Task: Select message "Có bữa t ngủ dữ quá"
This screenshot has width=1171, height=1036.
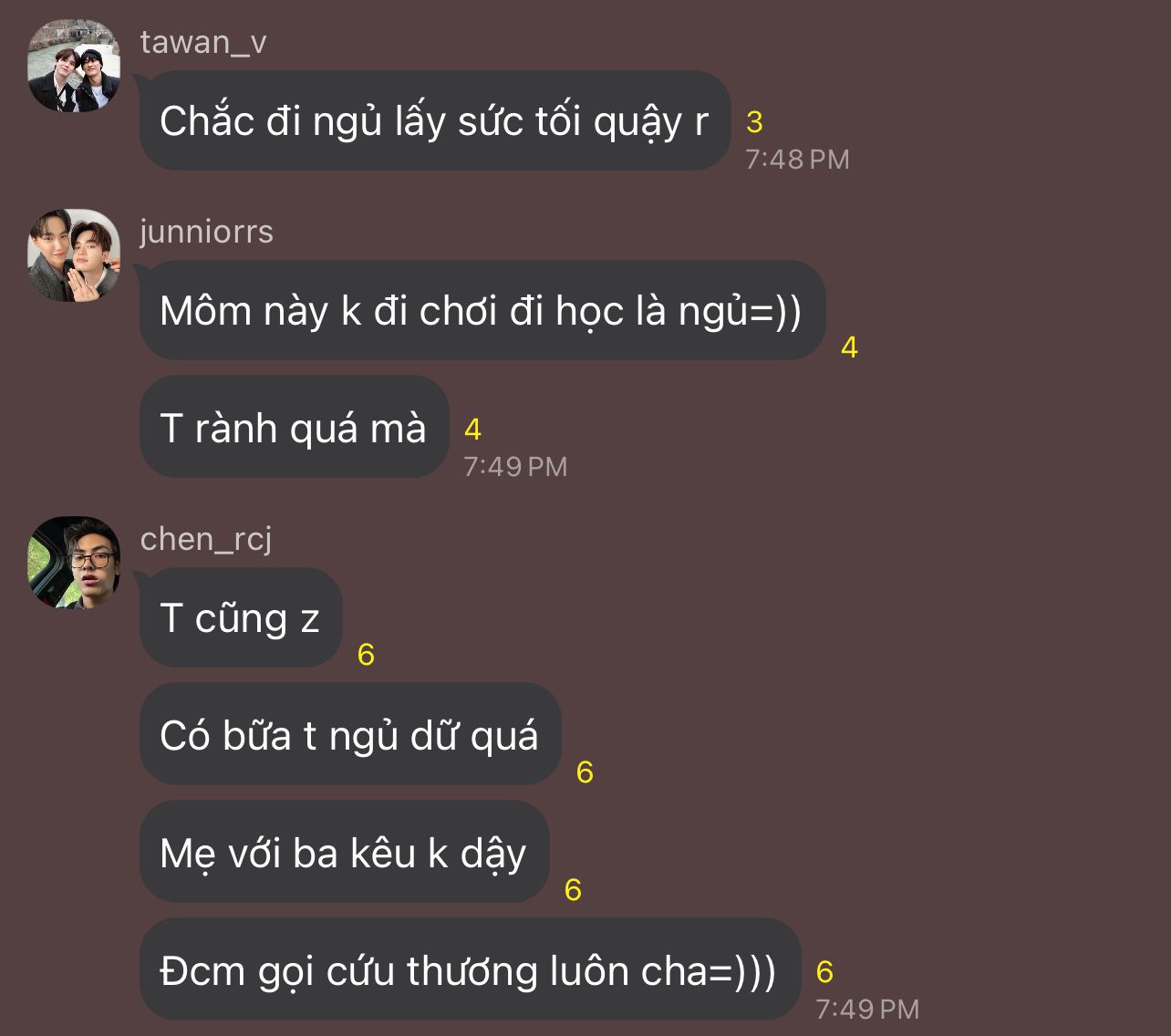Action: pyautogui.click(x=349, y=735)
